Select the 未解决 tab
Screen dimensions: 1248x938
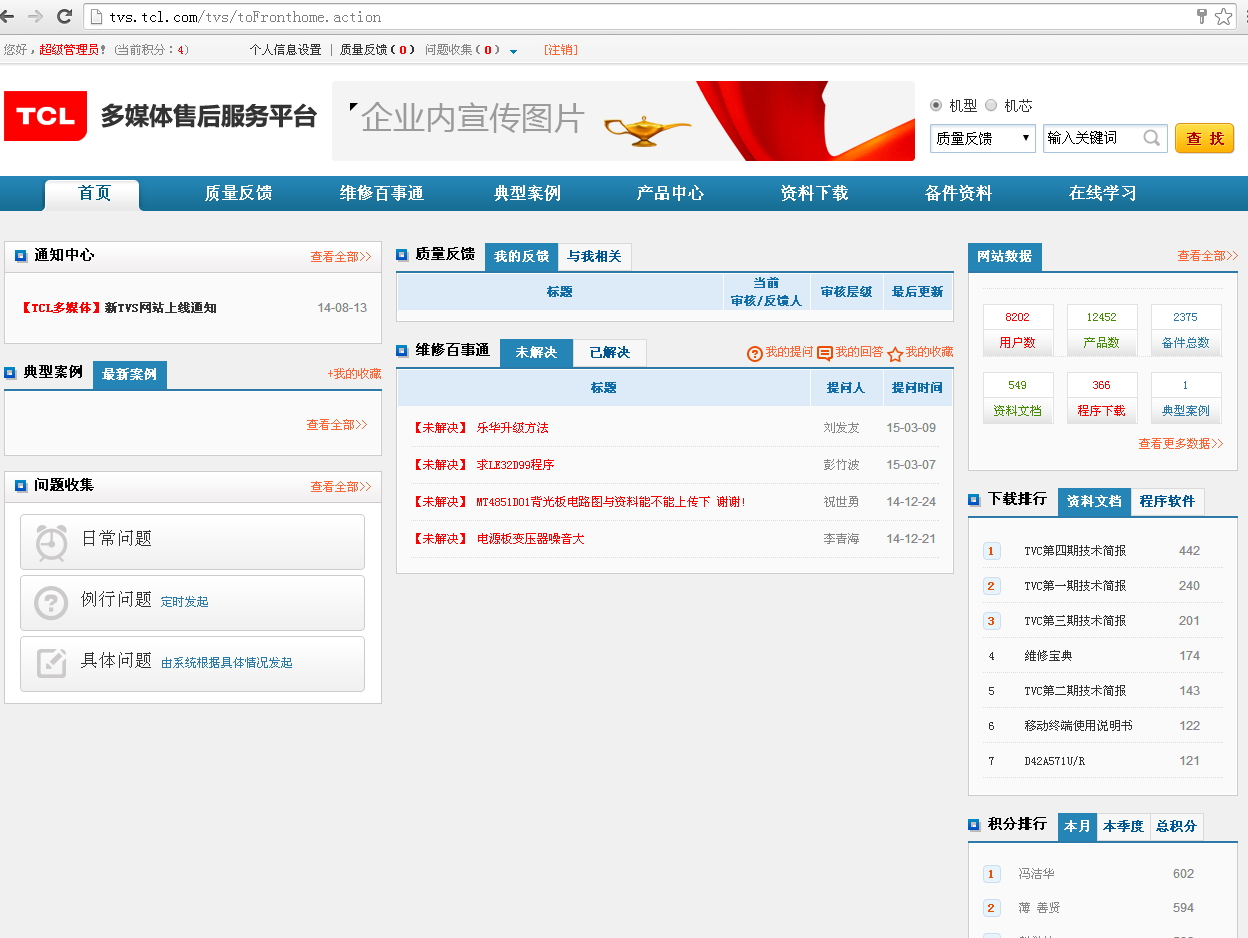click(x=536, y=353)
